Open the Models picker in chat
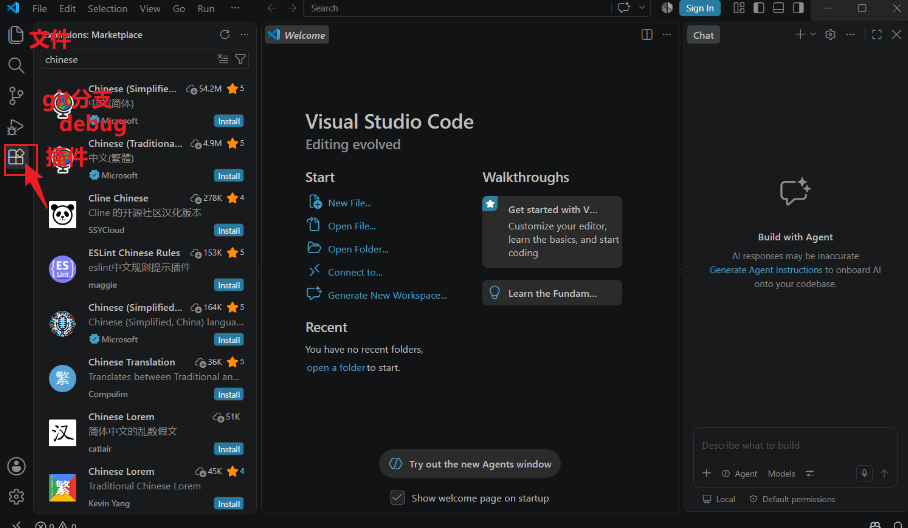908x528 pixels. [781, 474]
